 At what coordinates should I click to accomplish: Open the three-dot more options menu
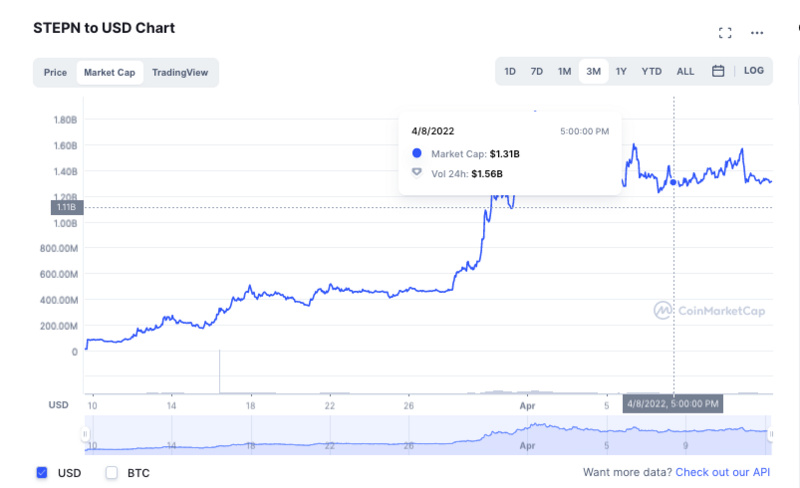(757, 32)
